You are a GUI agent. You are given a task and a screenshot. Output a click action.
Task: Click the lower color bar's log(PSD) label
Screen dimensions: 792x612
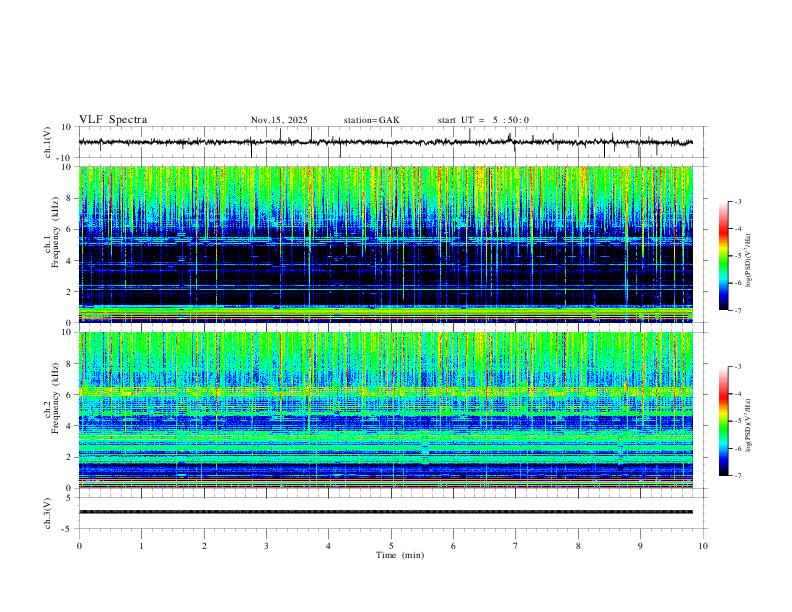[749, 425]
